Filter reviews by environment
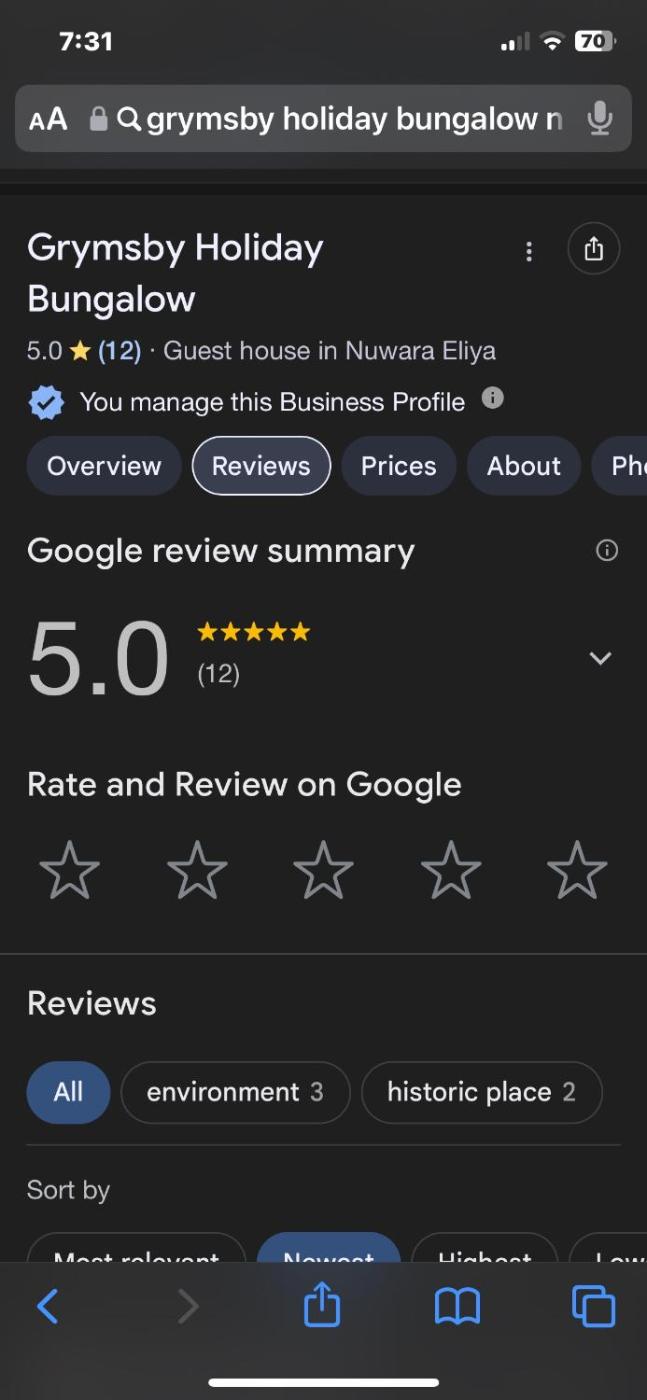 pyautogui.click(x=235, y=1092)
